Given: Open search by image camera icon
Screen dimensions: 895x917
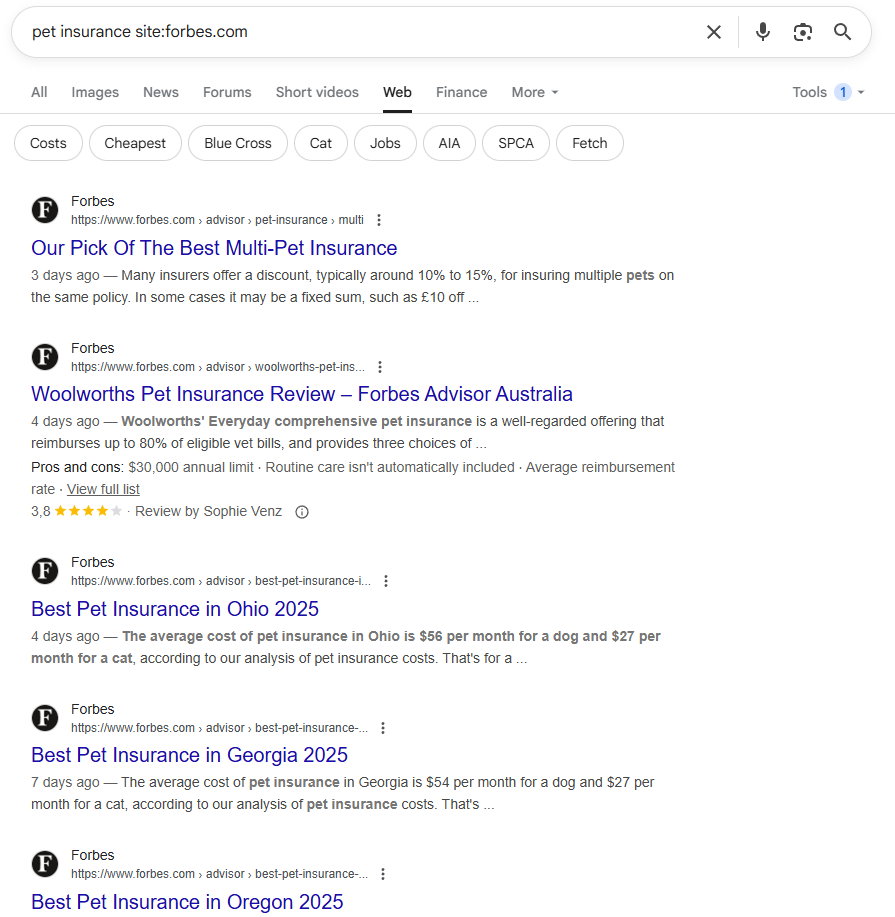Looking at the screenshot, I should [x=803, y=32].
